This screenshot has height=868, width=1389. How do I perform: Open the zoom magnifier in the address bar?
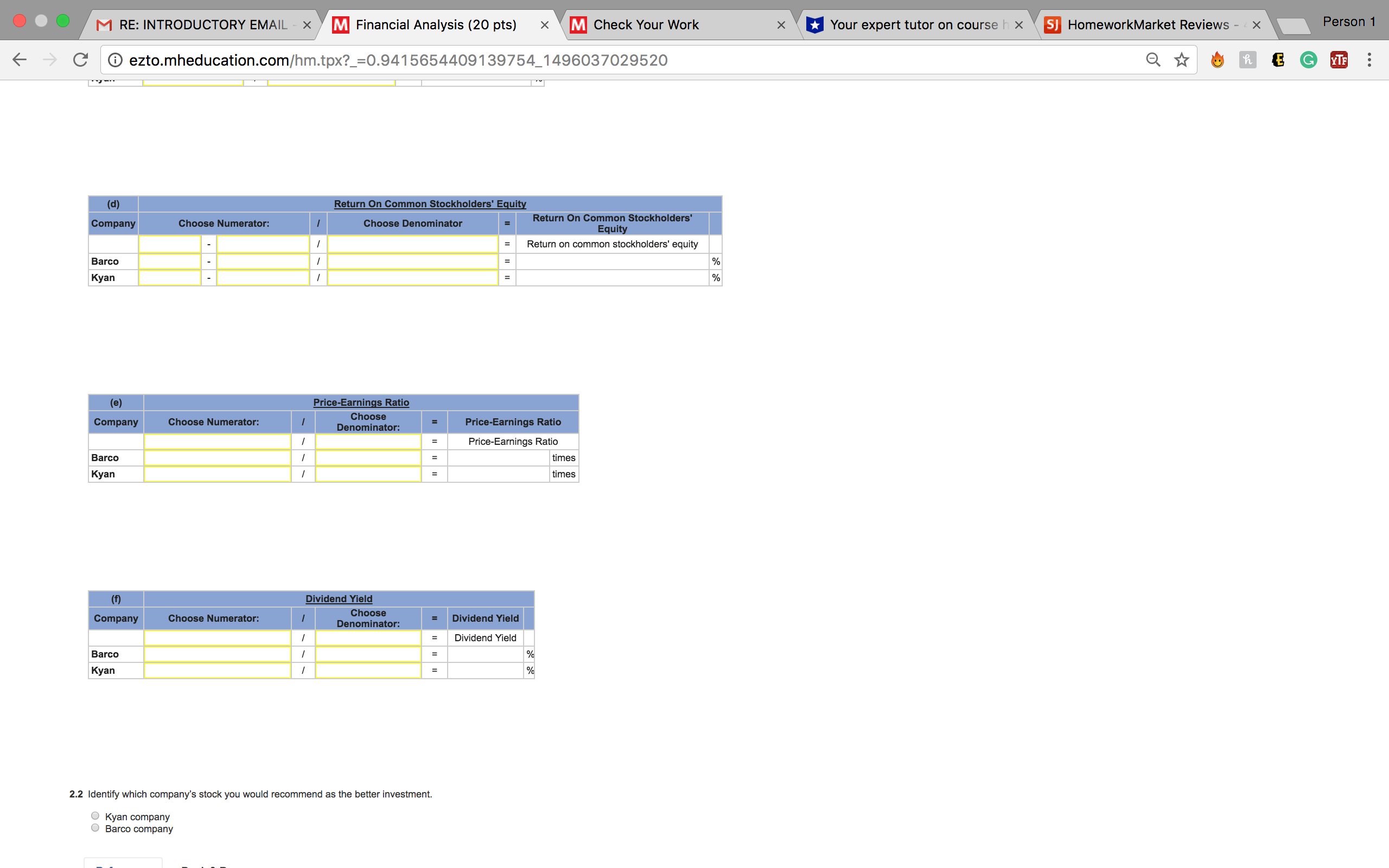1153,59
